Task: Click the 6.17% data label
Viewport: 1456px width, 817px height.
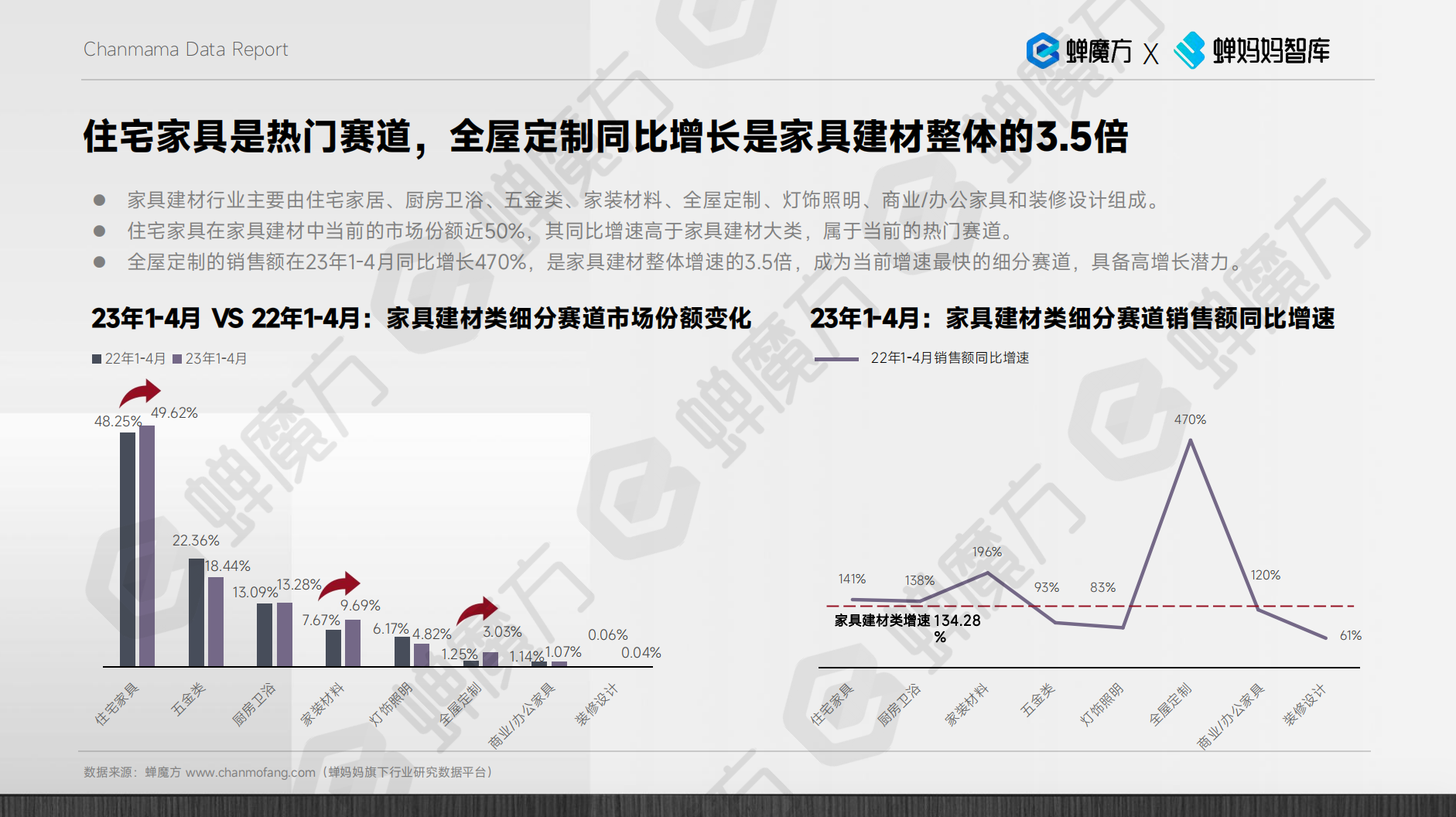Action: click(x=391, y=629)
